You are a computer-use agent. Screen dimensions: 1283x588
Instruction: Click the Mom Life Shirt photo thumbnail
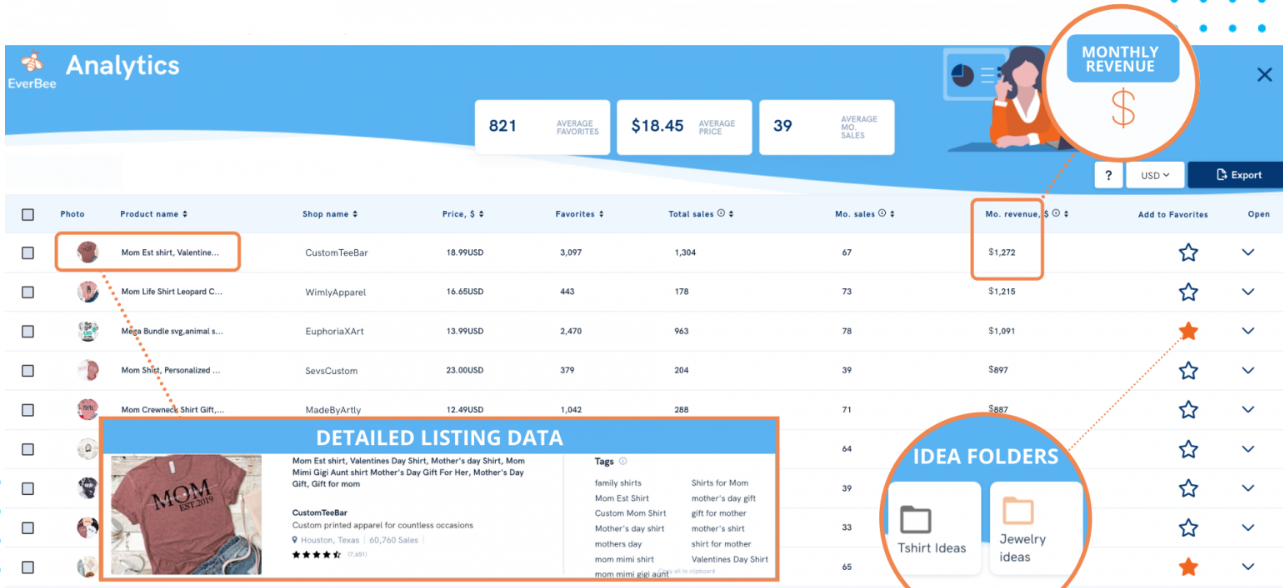coord(88,292)
